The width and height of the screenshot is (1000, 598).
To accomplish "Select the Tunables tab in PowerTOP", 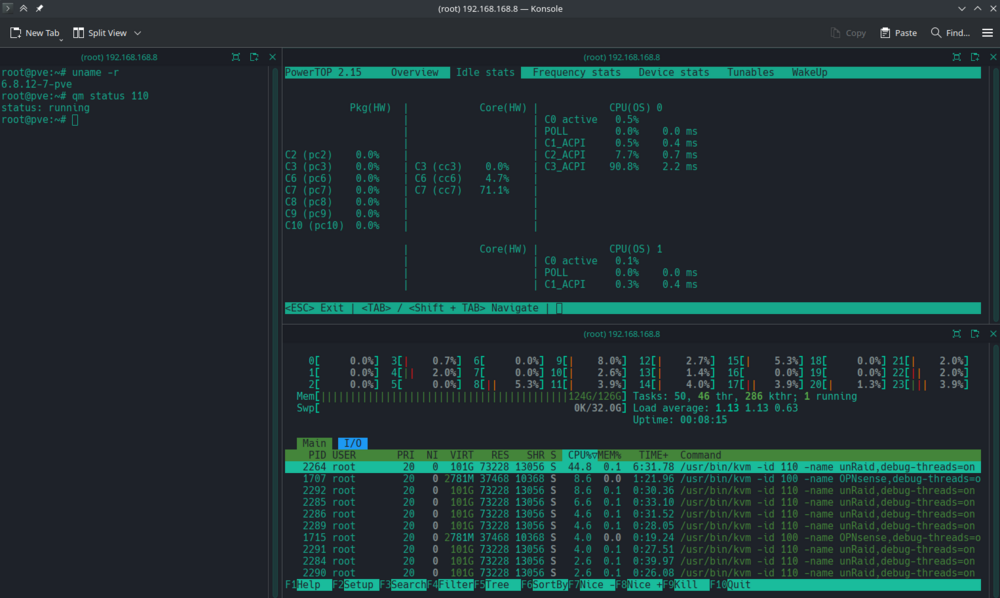I will point(750,73).
